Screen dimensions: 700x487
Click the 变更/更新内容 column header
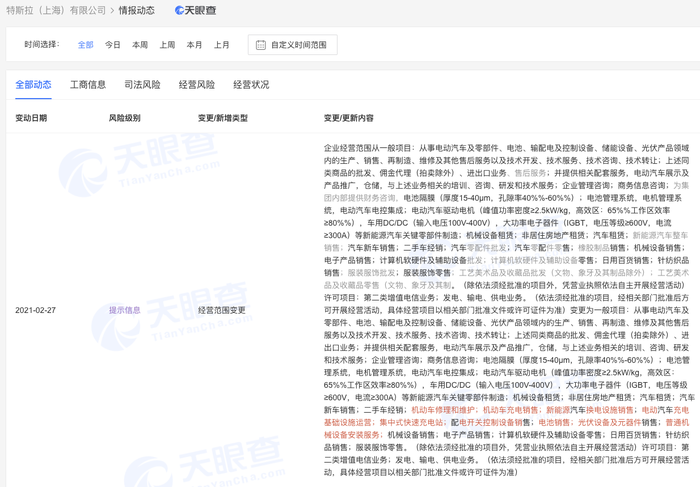349,118
